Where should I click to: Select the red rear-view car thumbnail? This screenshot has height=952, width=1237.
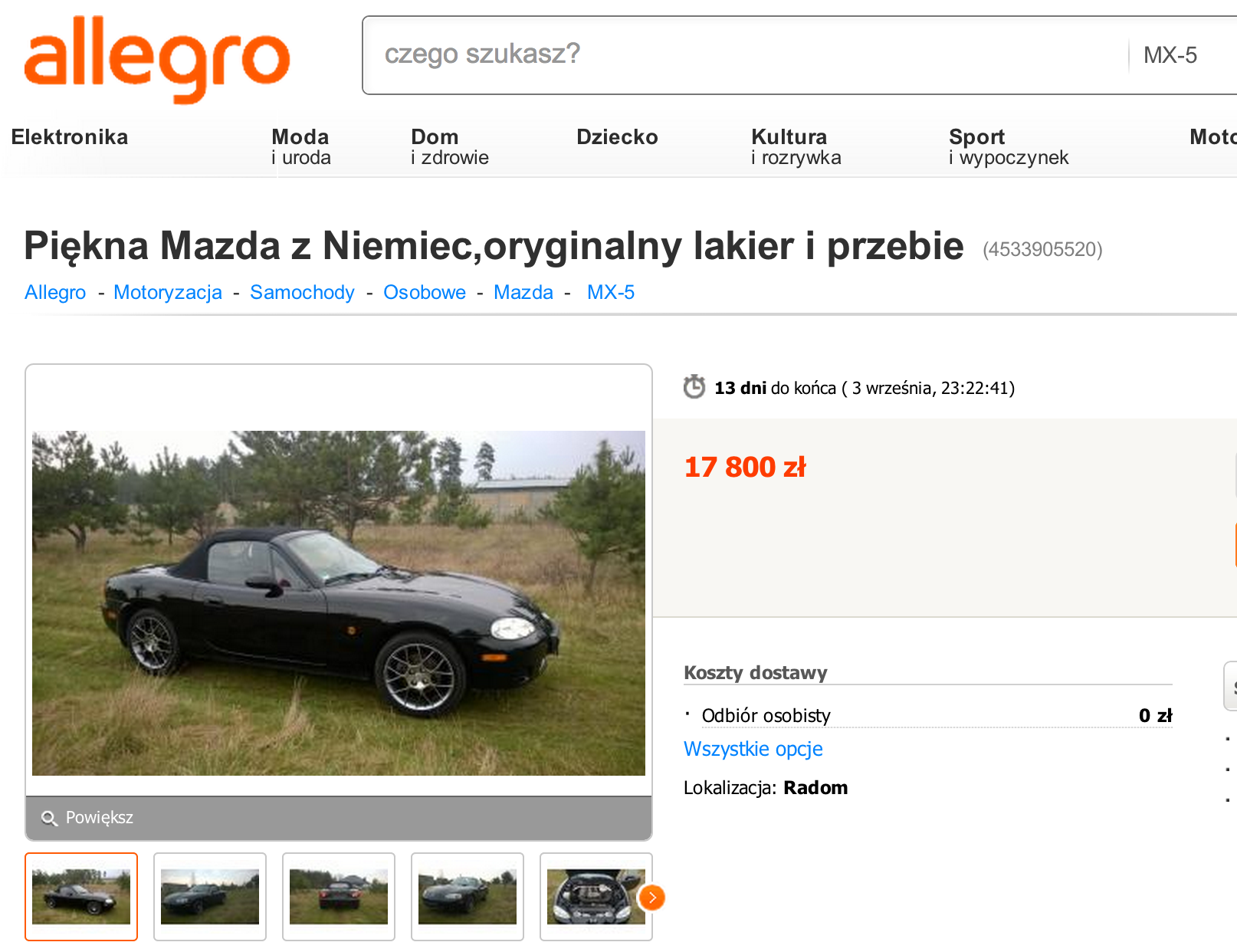(339, 897)
